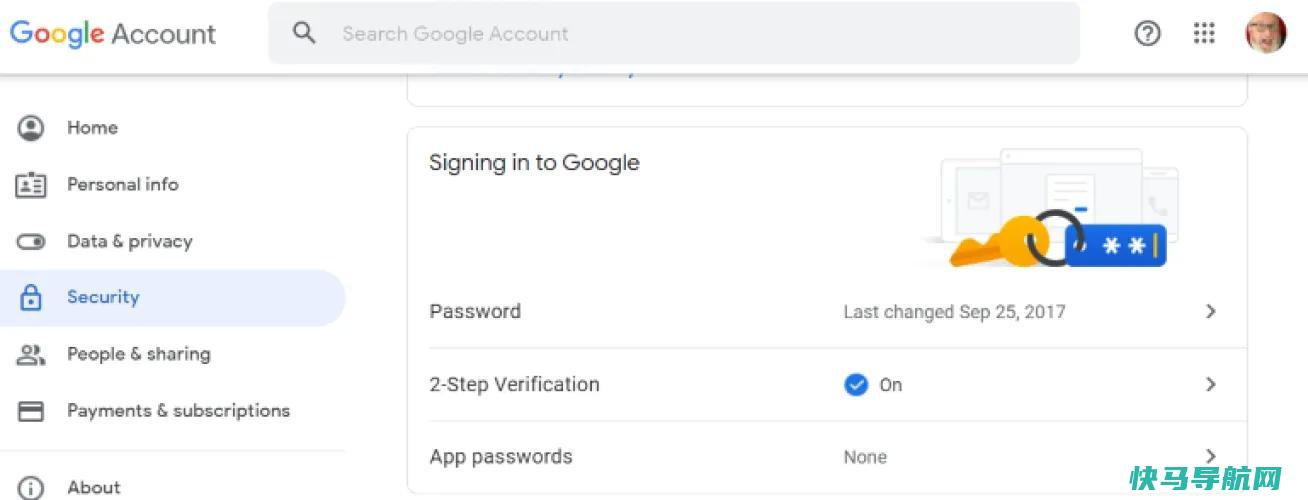Expand the 2-Step Verification chevron

(x=1211, y=384)
